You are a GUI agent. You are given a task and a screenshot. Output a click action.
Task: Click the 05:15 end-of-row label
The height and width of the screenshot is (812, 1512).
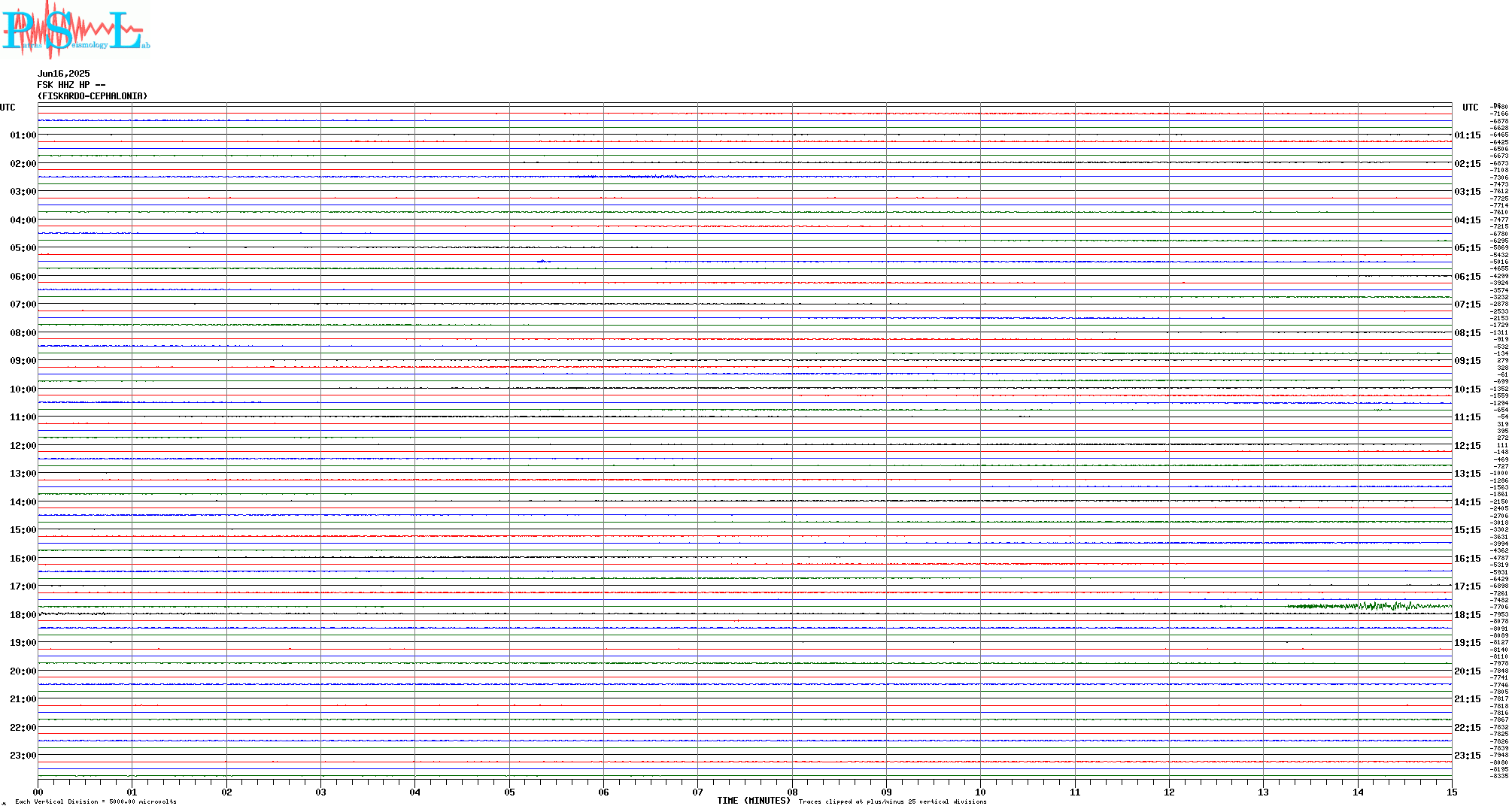pos(1468,248)
